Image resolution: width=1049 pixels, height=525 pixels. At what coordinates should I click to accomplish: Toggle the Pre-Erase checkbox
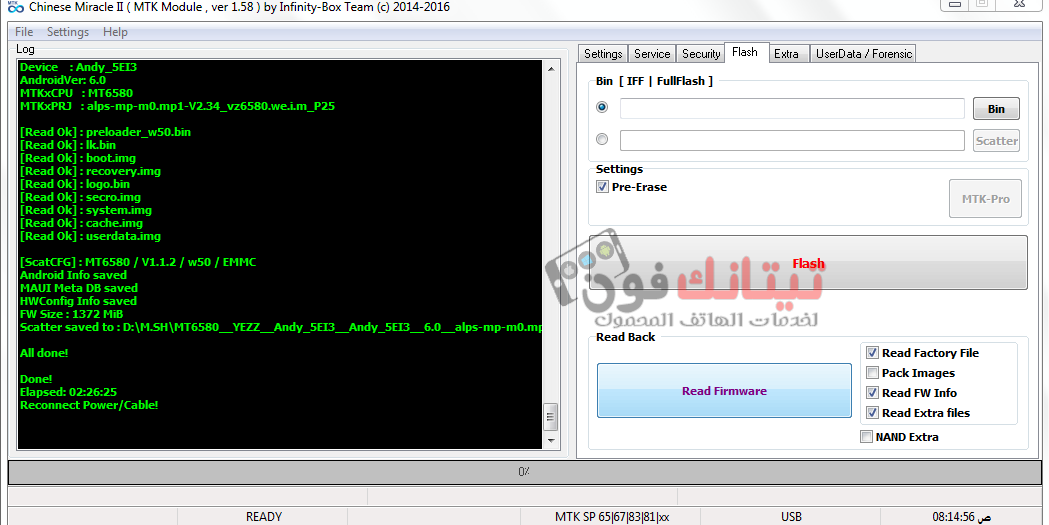[x=602, y=187]
